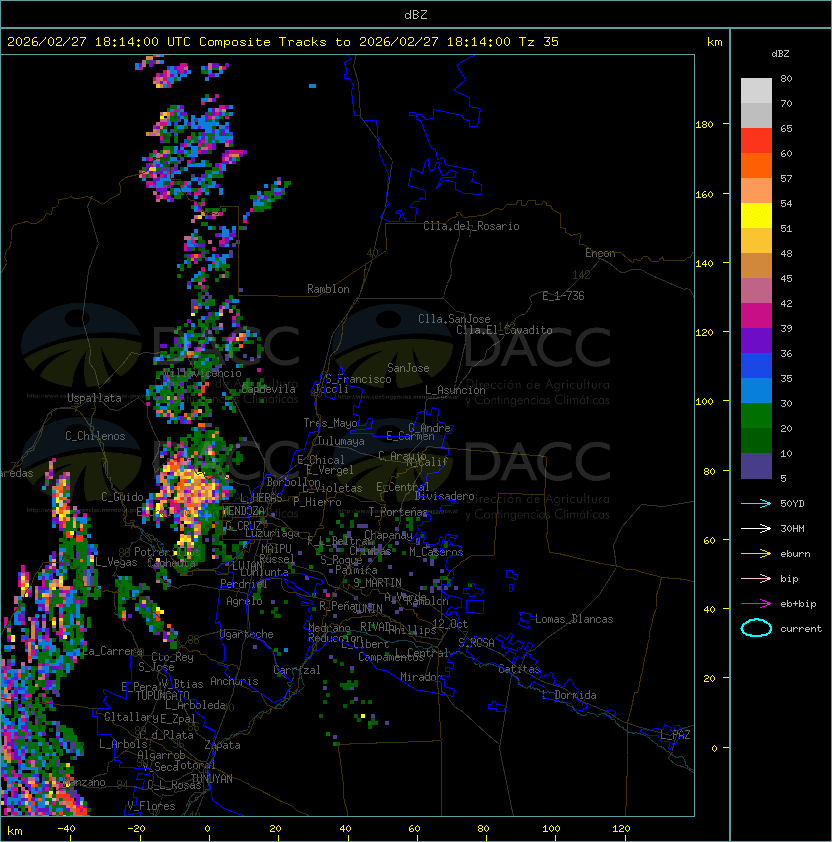
Task: Click the Clla.SanJose label
Action: point(454,319)
